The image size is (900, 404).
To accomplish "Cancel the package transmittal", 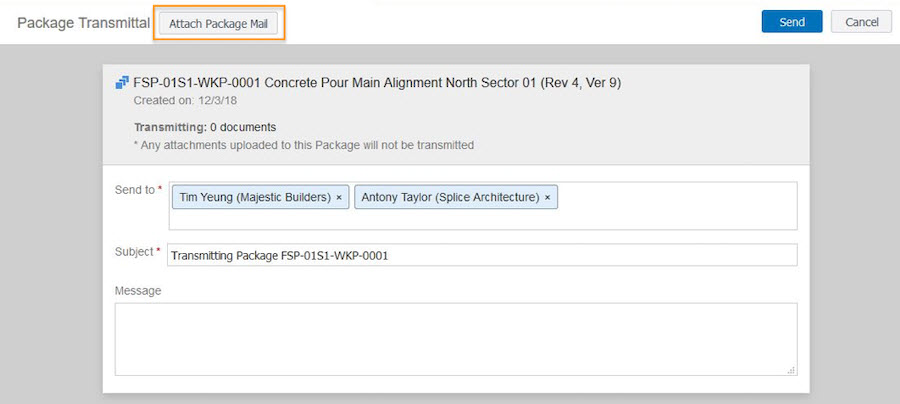I will tap(862, 22).
